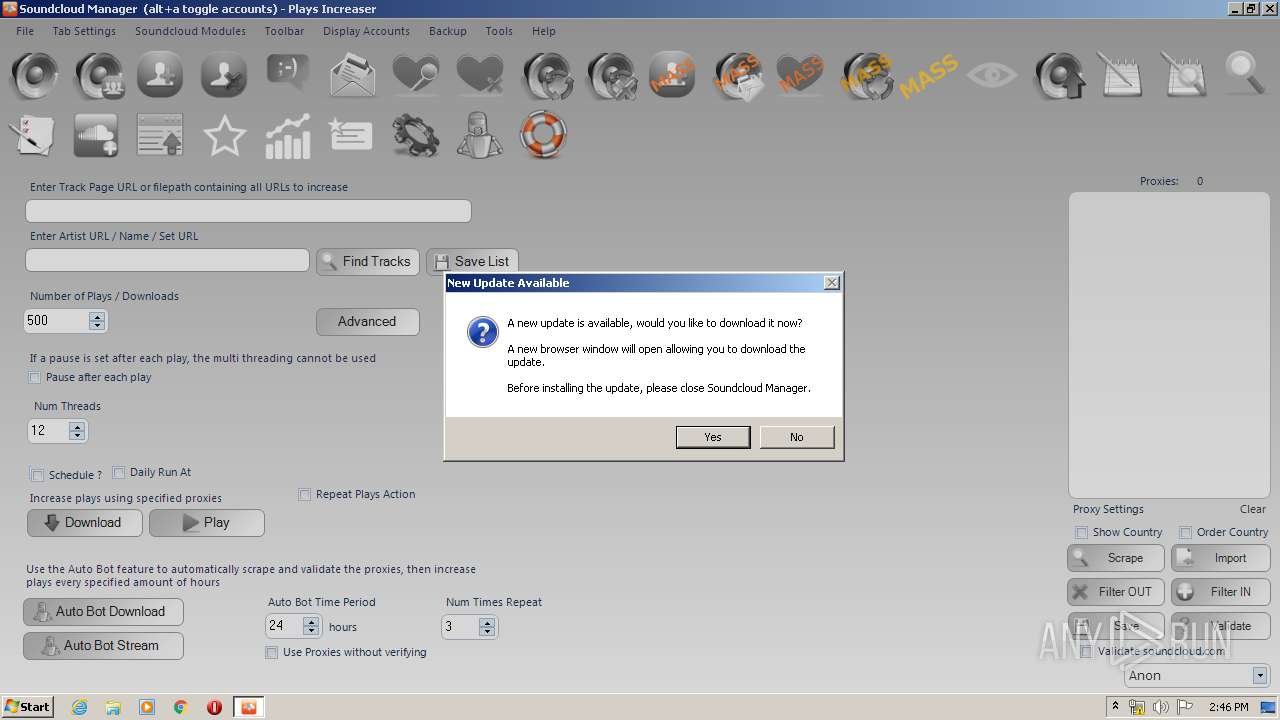Check the Order Country option
1280x720 pixels.
[x=1185, y=532]
